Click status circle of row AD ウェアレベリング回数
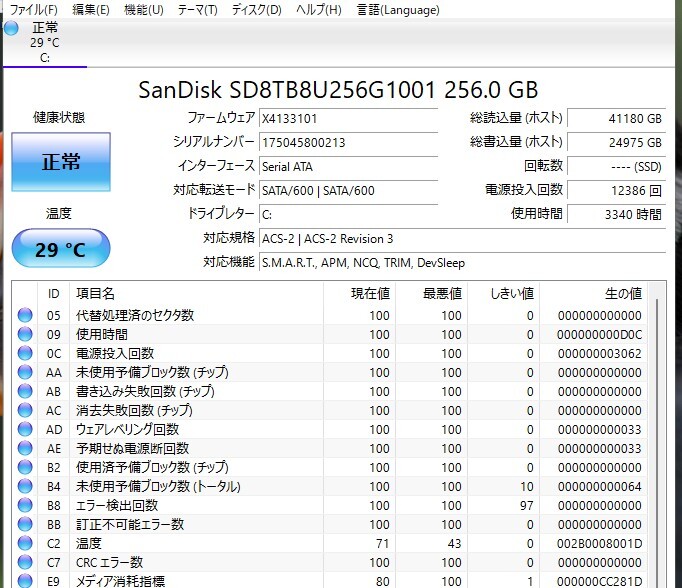The image size is (682, 588). 25,429
